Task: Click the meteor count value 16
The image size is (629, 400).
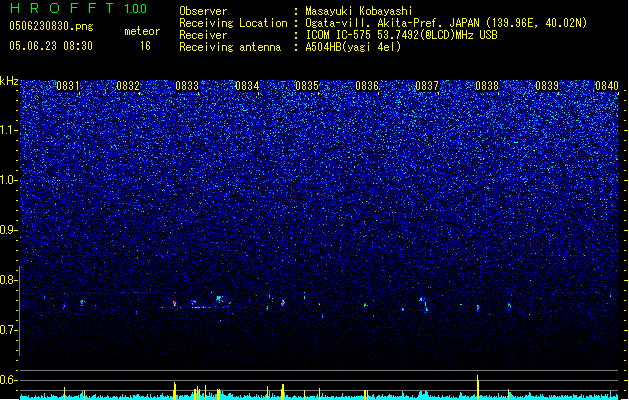Action: [x=145, y=46]
